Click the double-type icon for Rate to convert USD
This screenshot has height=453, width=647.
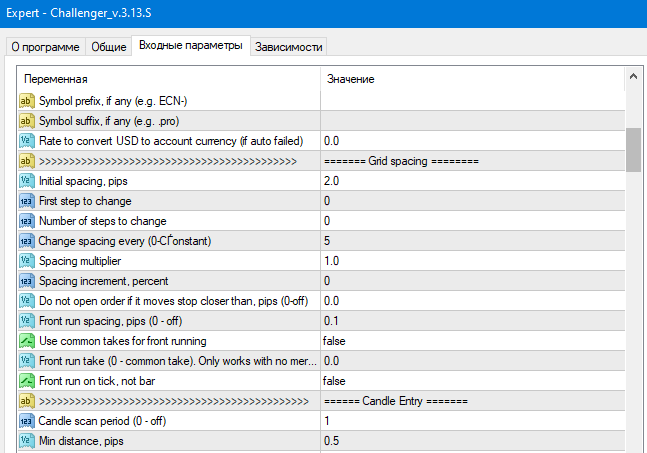26,141
